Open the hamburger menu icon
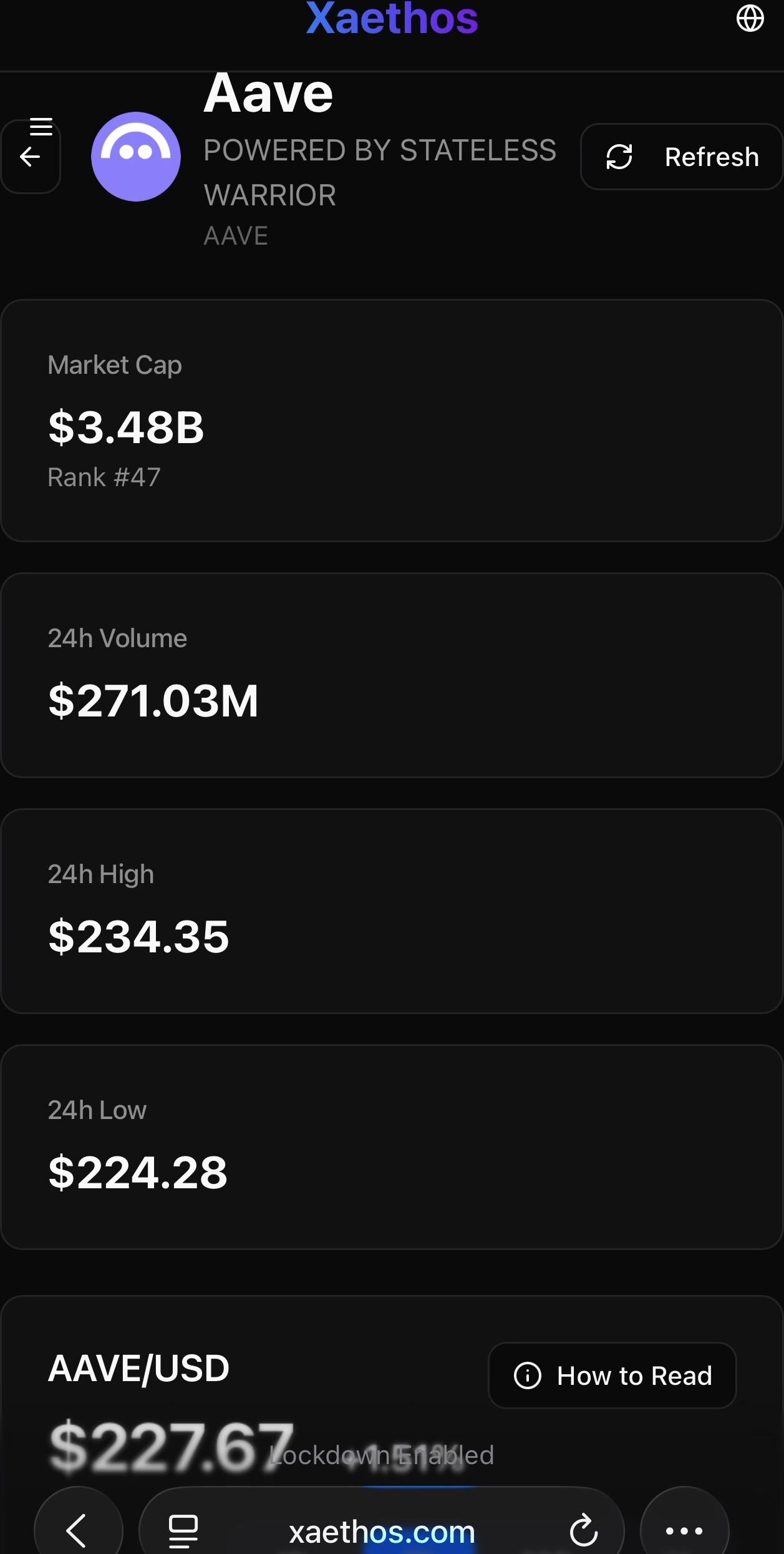Screen dimensions: 784x1554 [x=41, y=127]
